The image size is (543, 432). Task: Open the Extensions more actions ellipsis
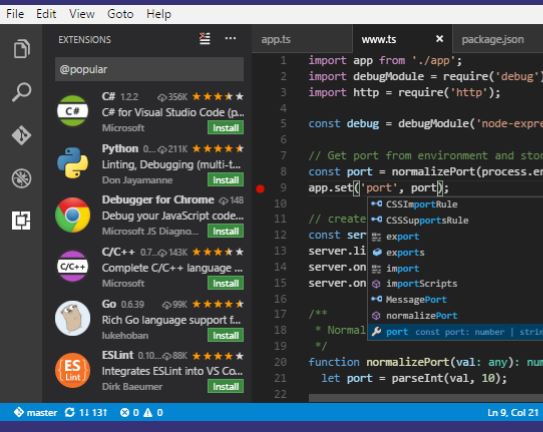point(230,38)
